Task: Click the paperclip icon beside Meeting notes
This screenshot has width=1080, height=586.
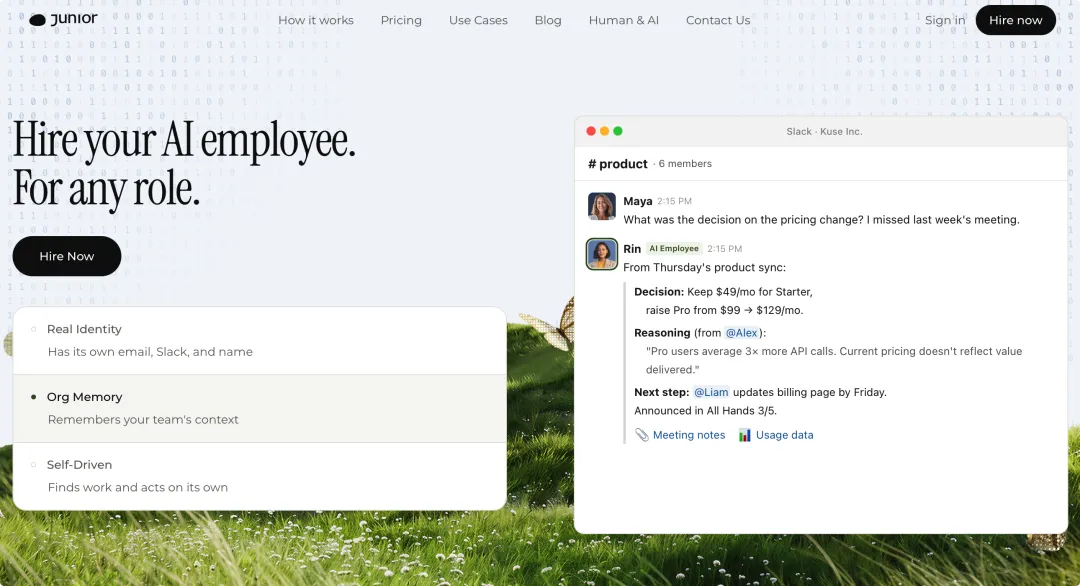Action: (642, 435)
